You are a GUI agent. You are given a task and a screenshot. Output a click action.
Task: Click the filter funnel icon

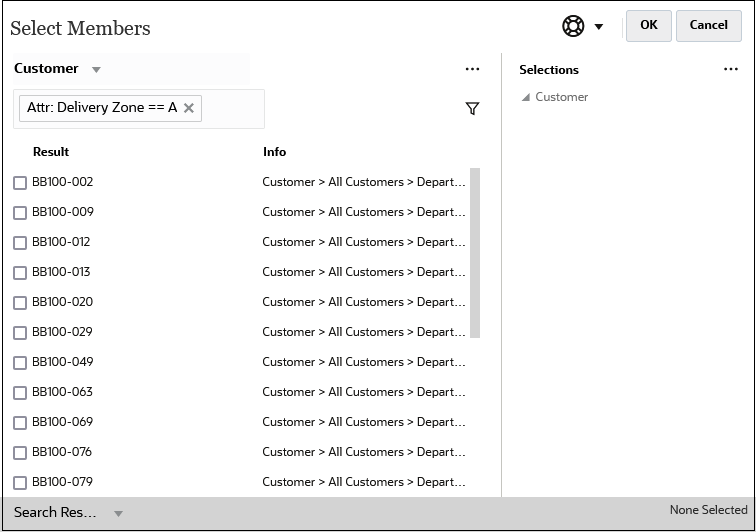click(x=472, y=109)
